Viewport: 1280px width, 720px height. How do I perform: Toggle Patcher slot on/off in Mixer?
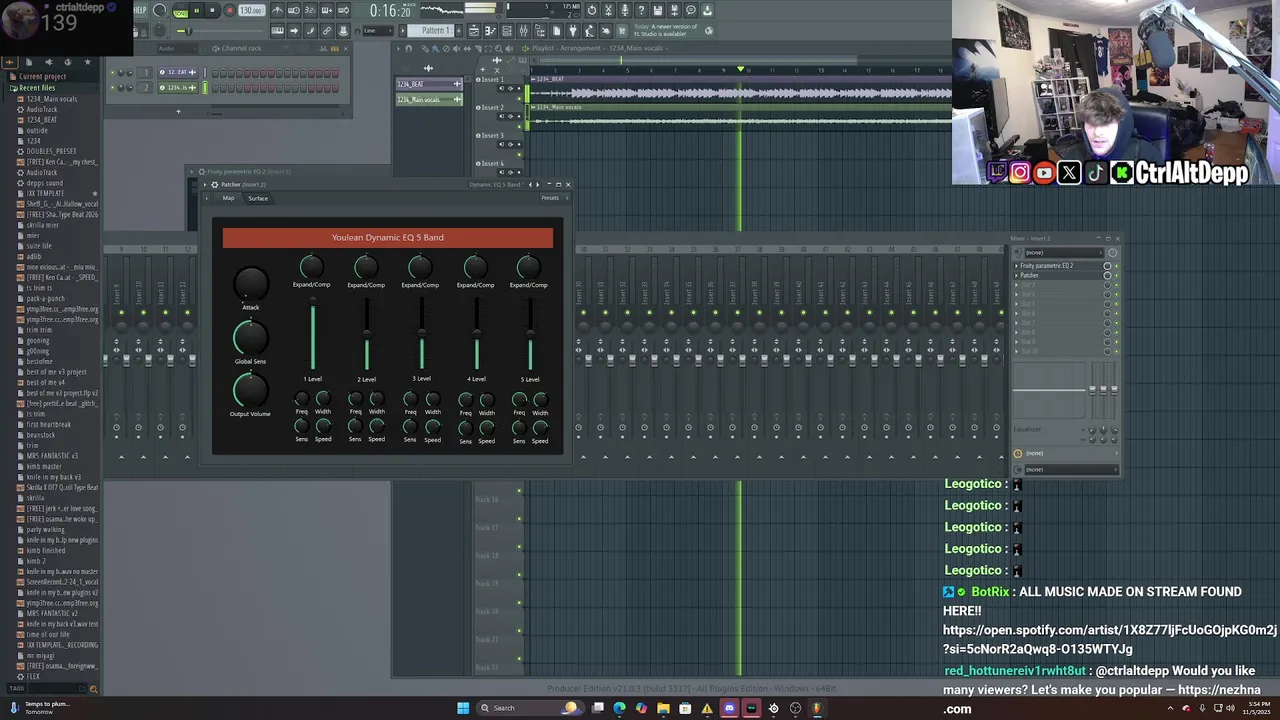1116,275
